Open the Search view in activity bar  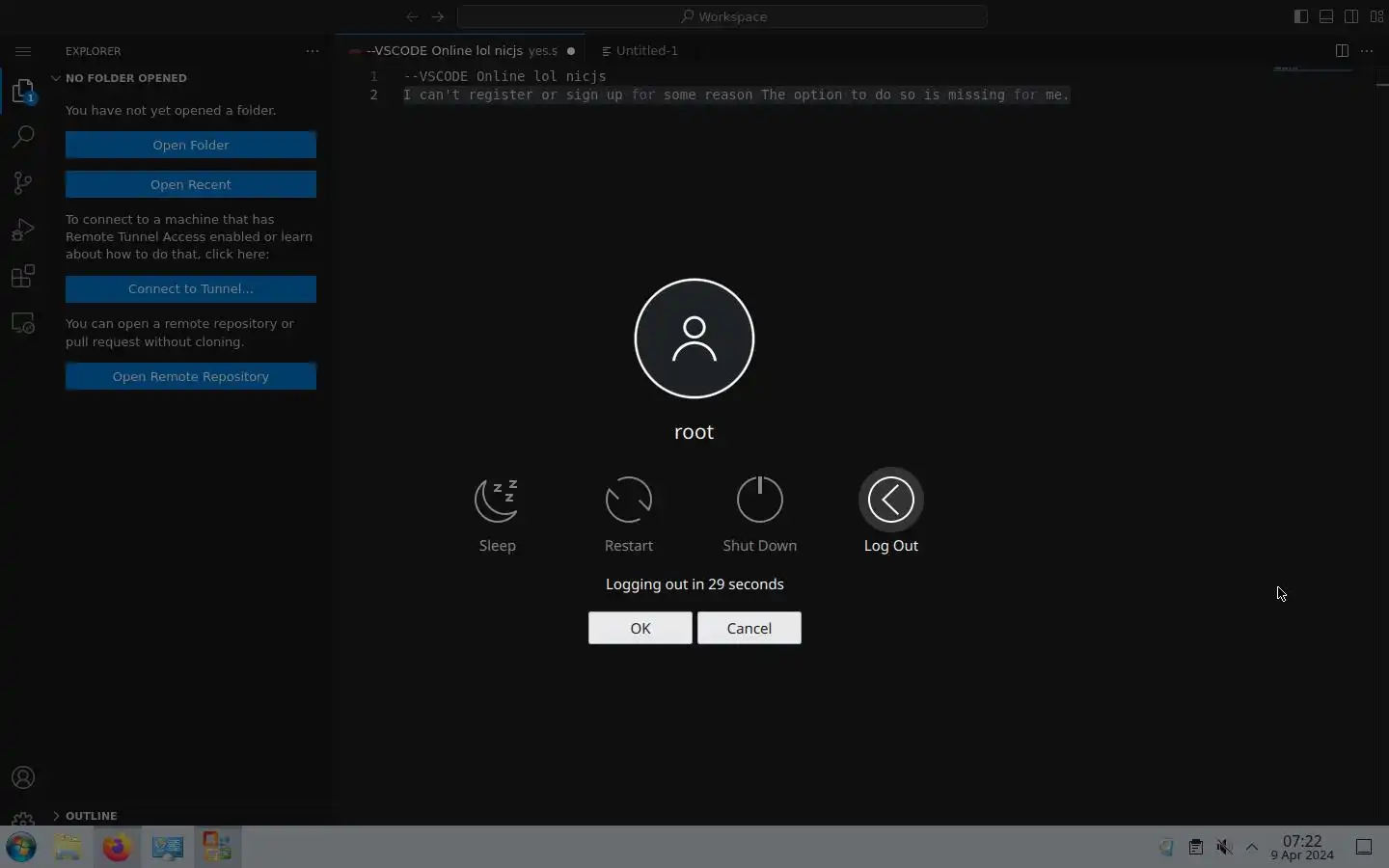tap(23, 137)
